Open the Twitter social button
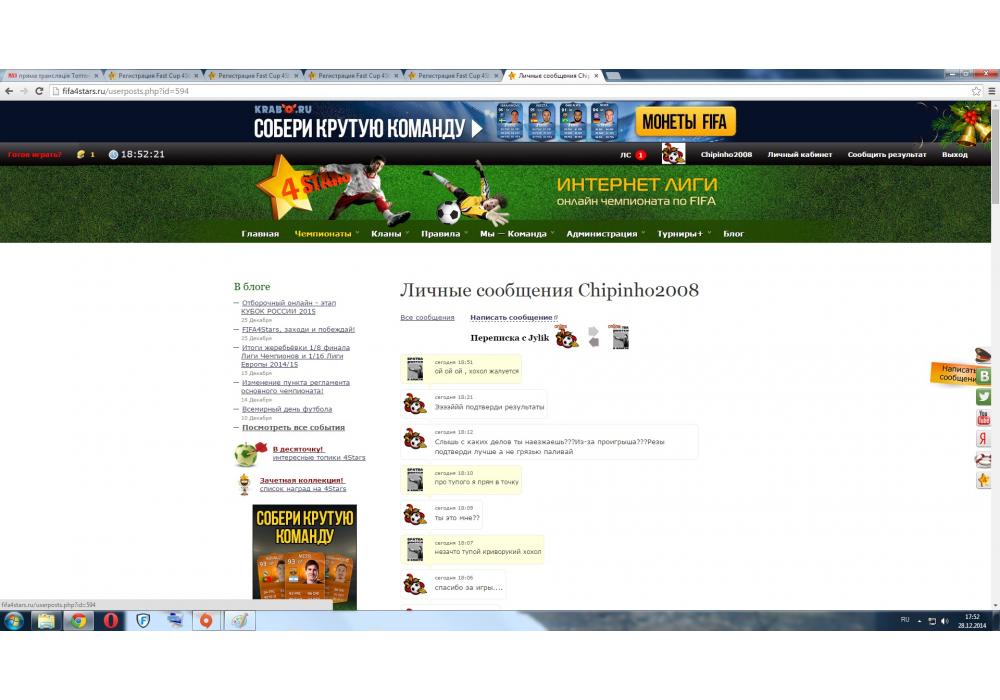Viewport: 1000px width, 700px height. (984, 397)
